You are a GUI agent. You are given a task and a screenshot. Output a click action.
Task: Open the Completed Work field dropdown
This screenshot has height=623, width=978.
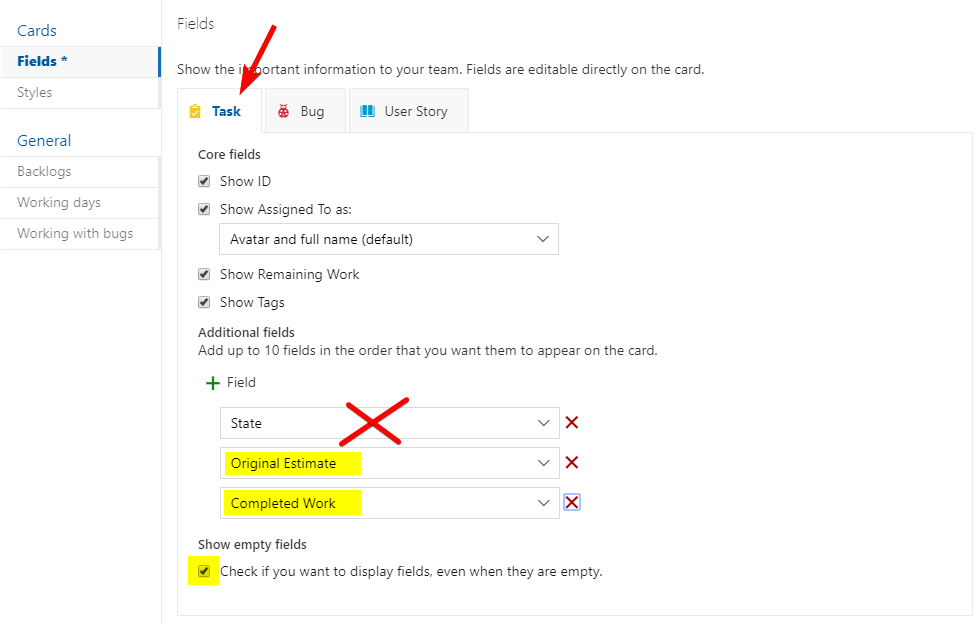click(544, 502)
